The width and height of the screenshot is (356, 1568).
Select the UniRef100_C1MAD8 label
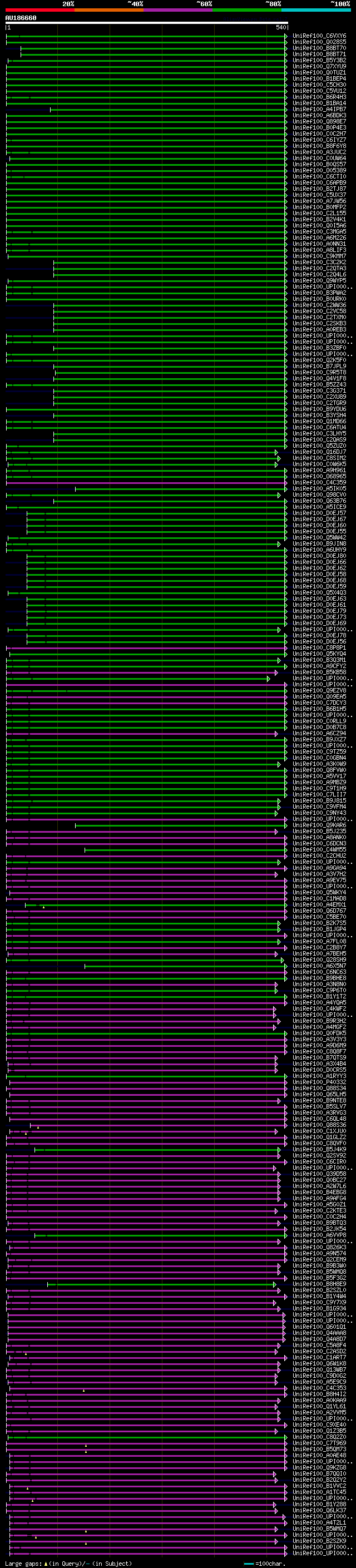(319, 898)
